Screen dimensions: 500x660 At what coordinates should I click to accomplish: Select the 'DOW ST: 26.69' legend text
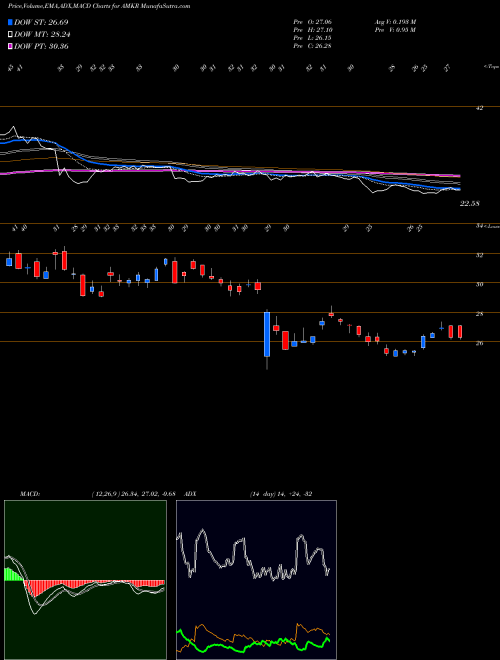pos(41,22)
